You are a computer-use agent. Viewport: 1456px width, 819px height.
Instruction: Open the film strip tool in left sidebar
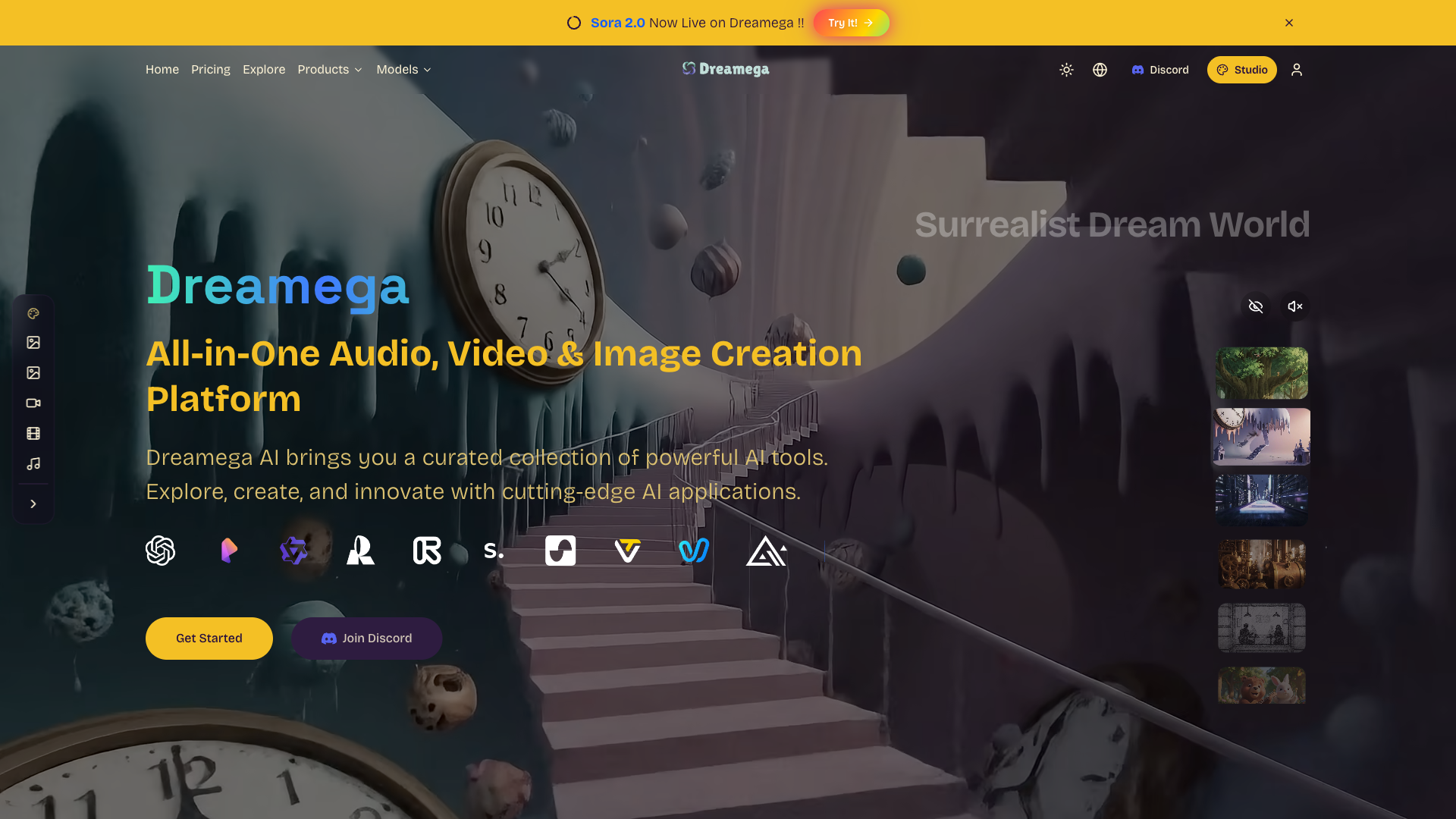click(33, 434)
